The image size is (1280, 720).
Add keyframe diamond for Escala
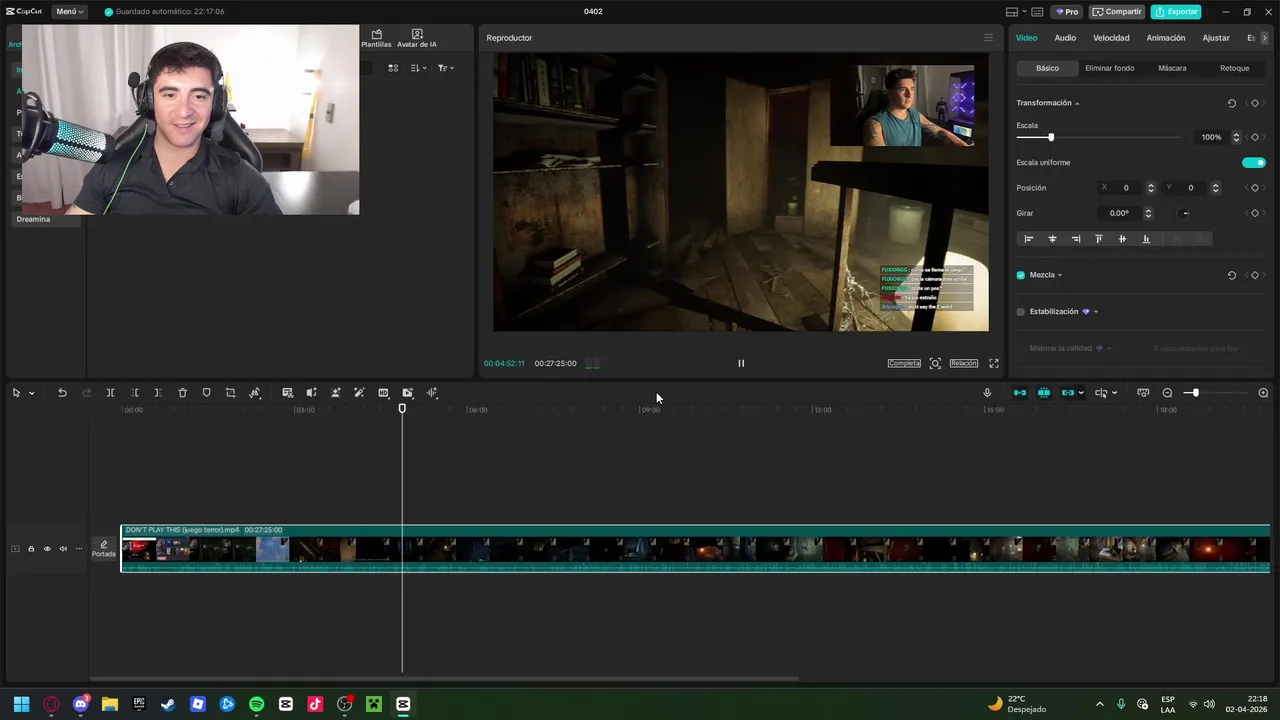(x=1255, y=137)
